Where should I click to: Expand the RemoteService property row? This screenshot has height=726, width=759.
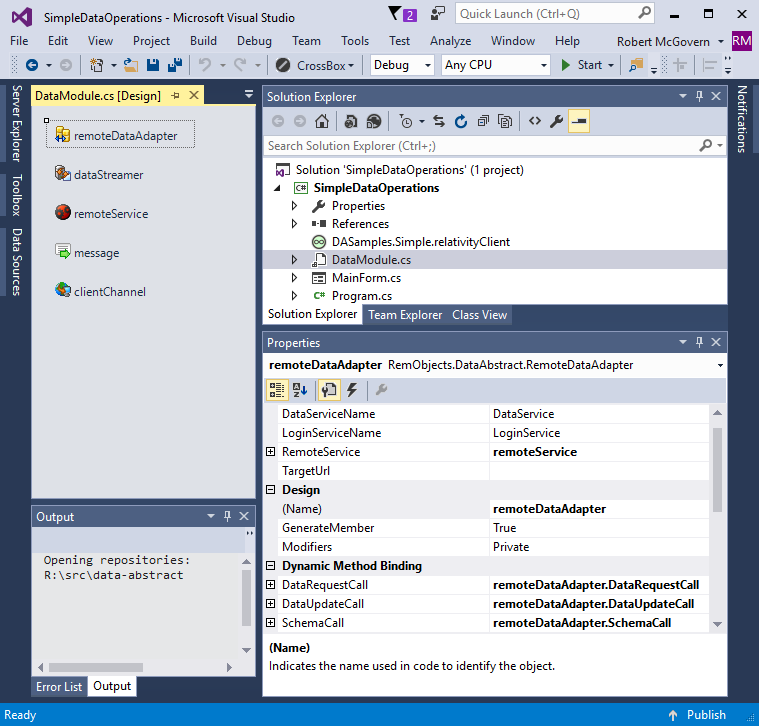click(x=271, y=452)
